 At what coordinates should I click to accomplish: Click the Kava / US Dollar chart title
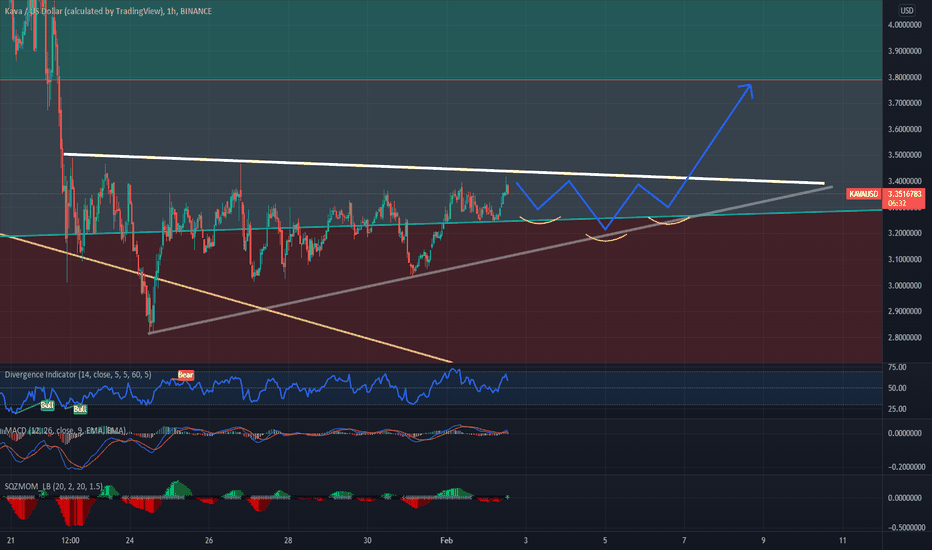108,11
